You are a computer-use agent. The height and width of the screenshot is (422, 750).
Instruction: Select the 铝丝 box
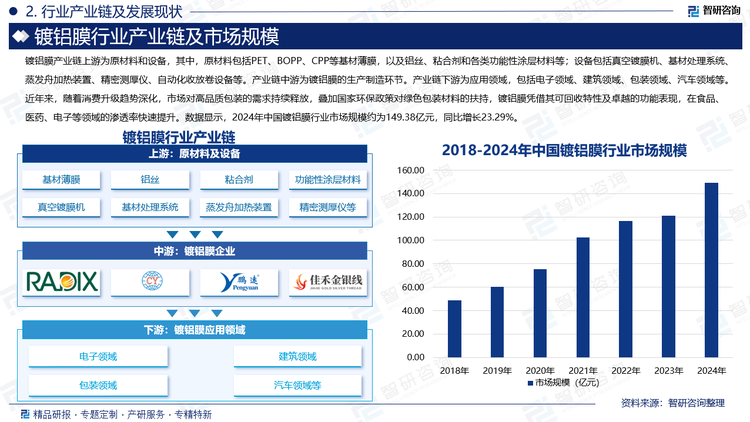pos(150,180)
